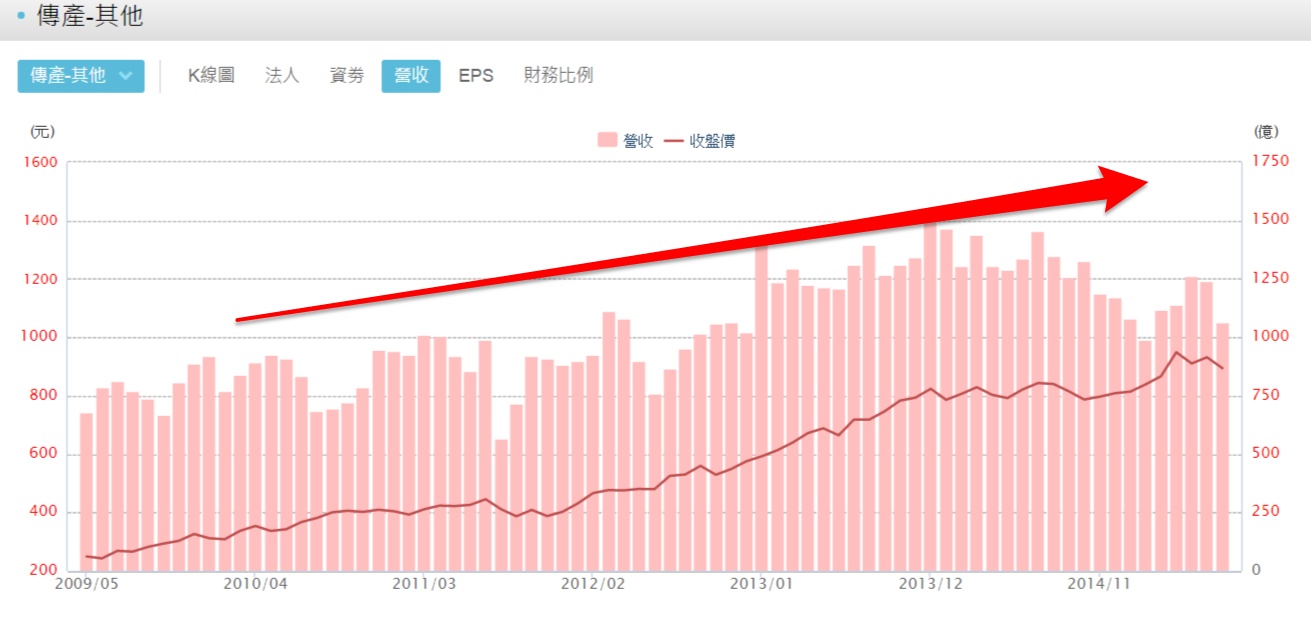Show the EPS chart tab
This screenshot has width=1311, height=617.
point(476,76)
